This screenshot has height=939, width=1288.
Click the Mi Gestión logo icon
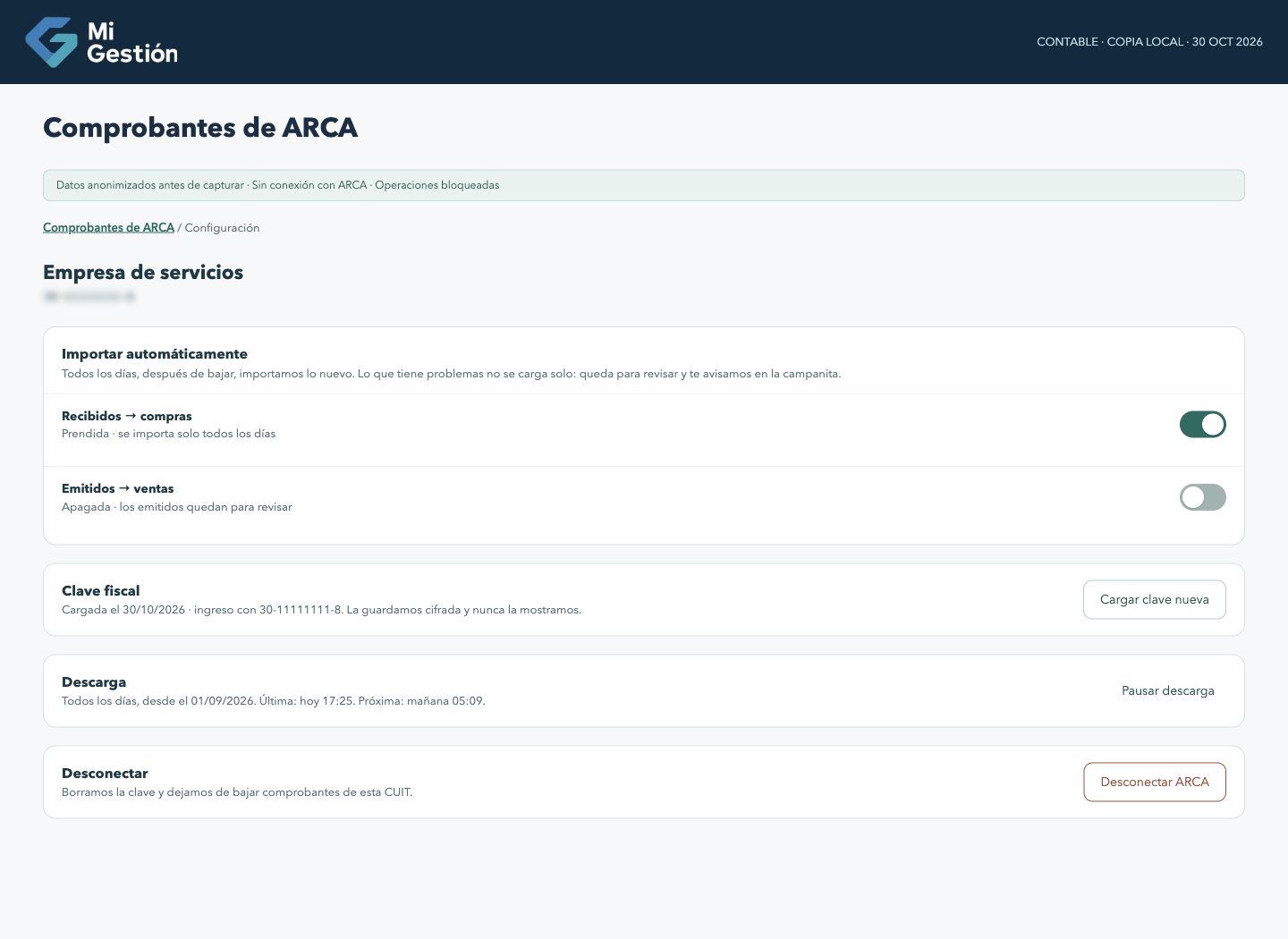coord(51,42)
